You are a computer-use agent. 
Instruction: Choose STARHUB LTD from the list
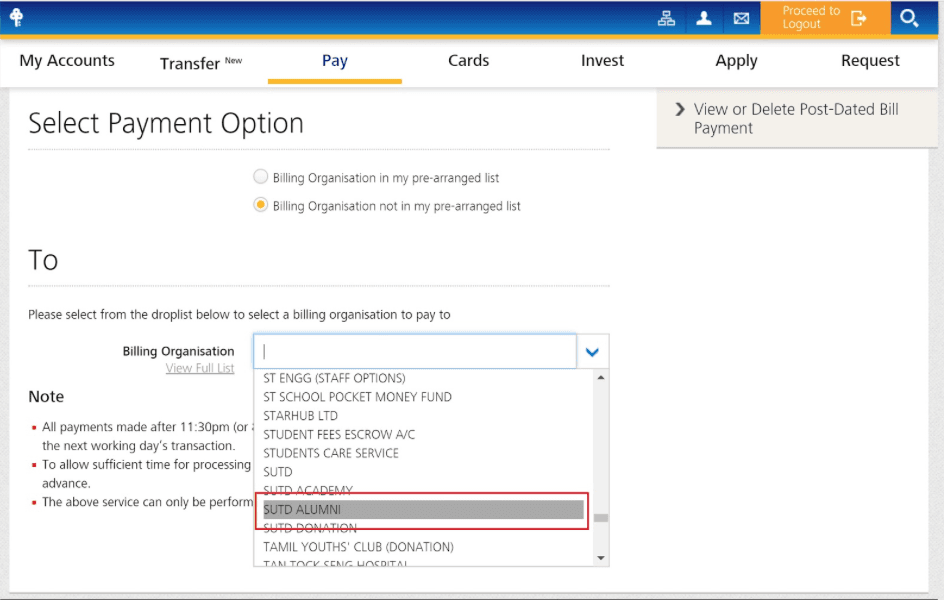300,415
